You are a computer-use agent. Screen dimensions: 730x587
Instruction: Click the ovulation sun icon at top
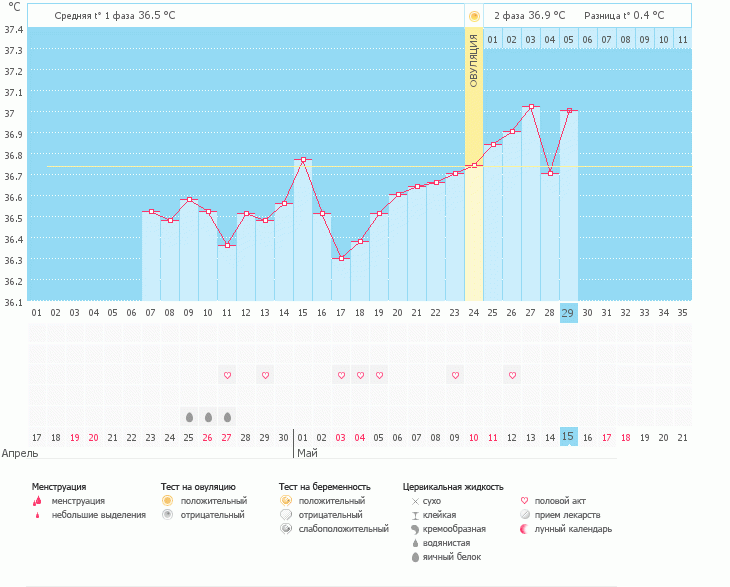[x=474, y=16]
